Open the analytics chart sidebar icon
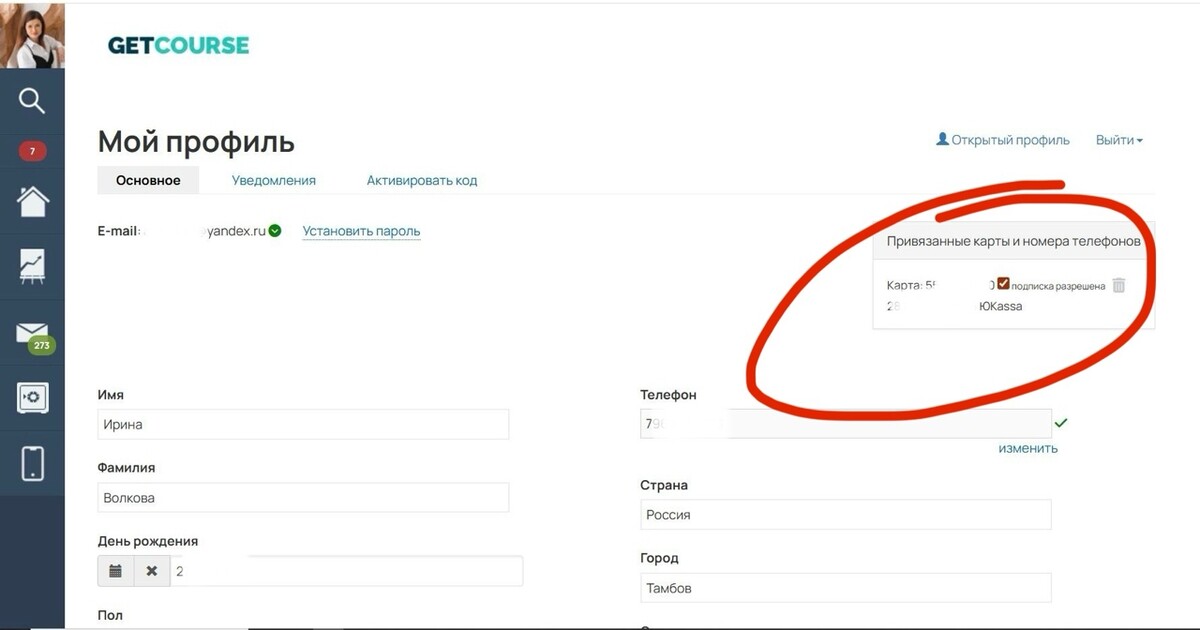Viewport: 1200px width, 630px height. [x=32, y=265]
